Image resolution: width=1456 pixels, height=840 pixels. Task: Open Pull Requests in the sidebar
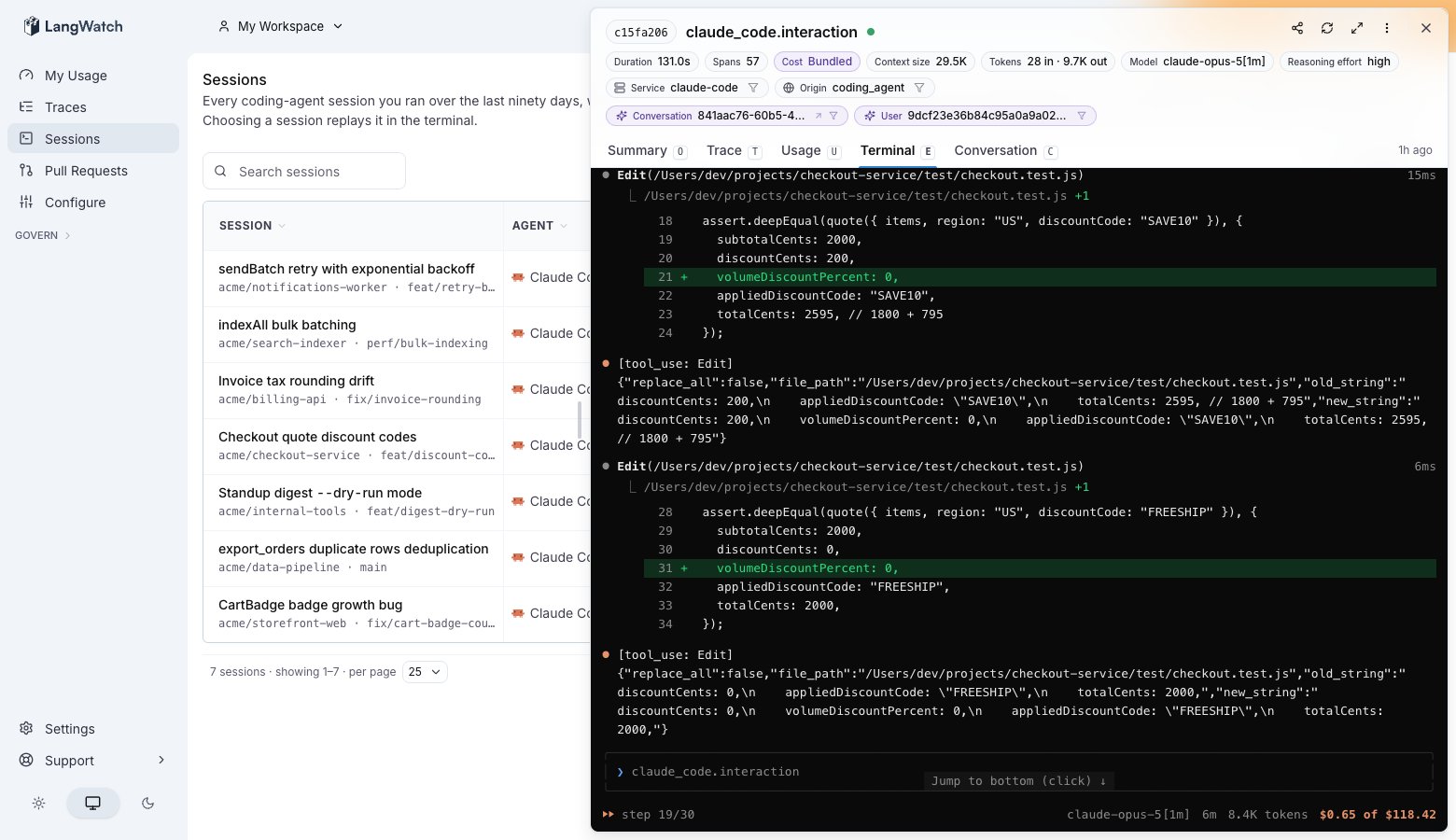[x=93, y=171]
